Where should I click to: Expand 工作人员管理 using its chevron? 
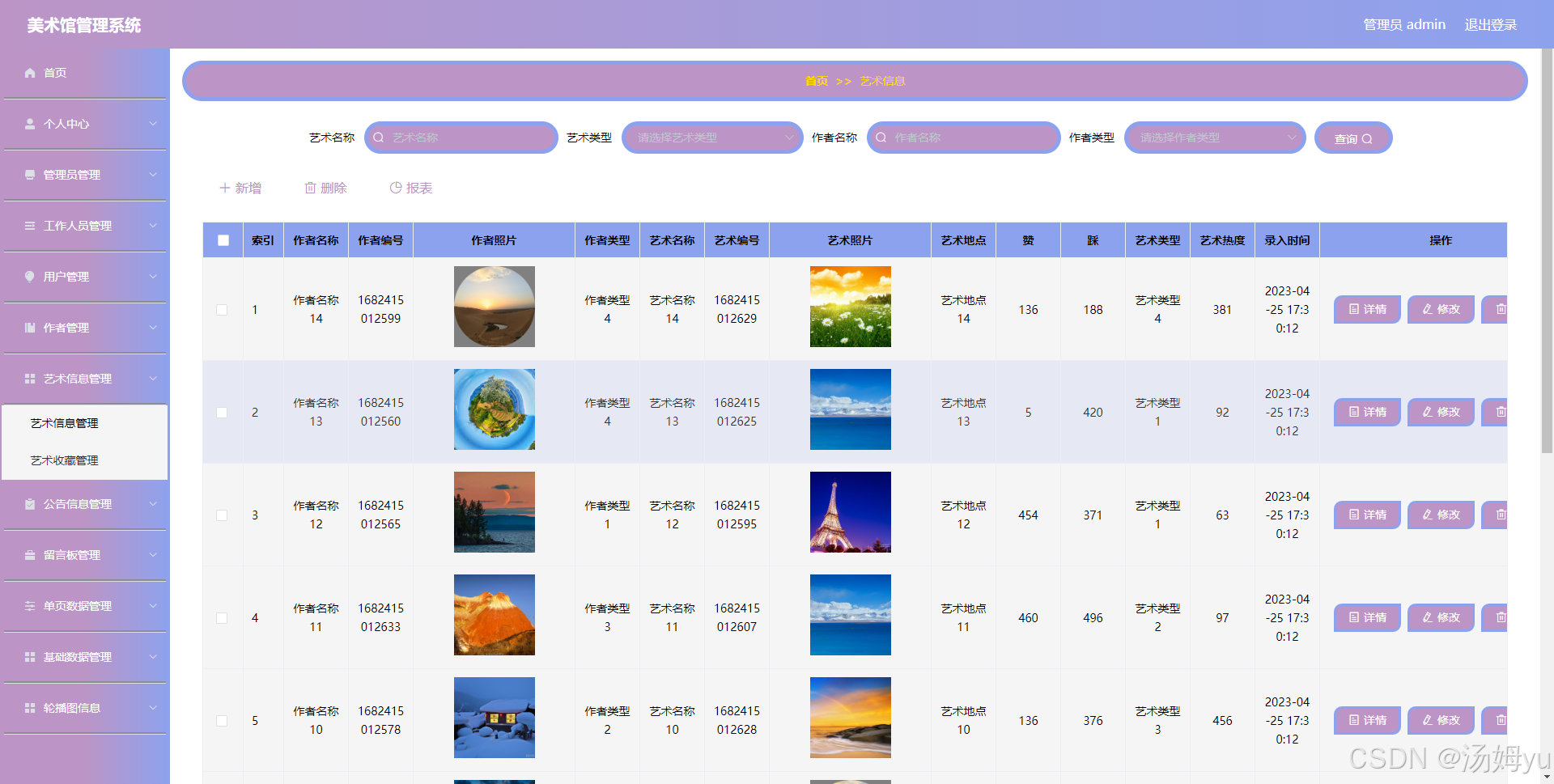[153, 226]
